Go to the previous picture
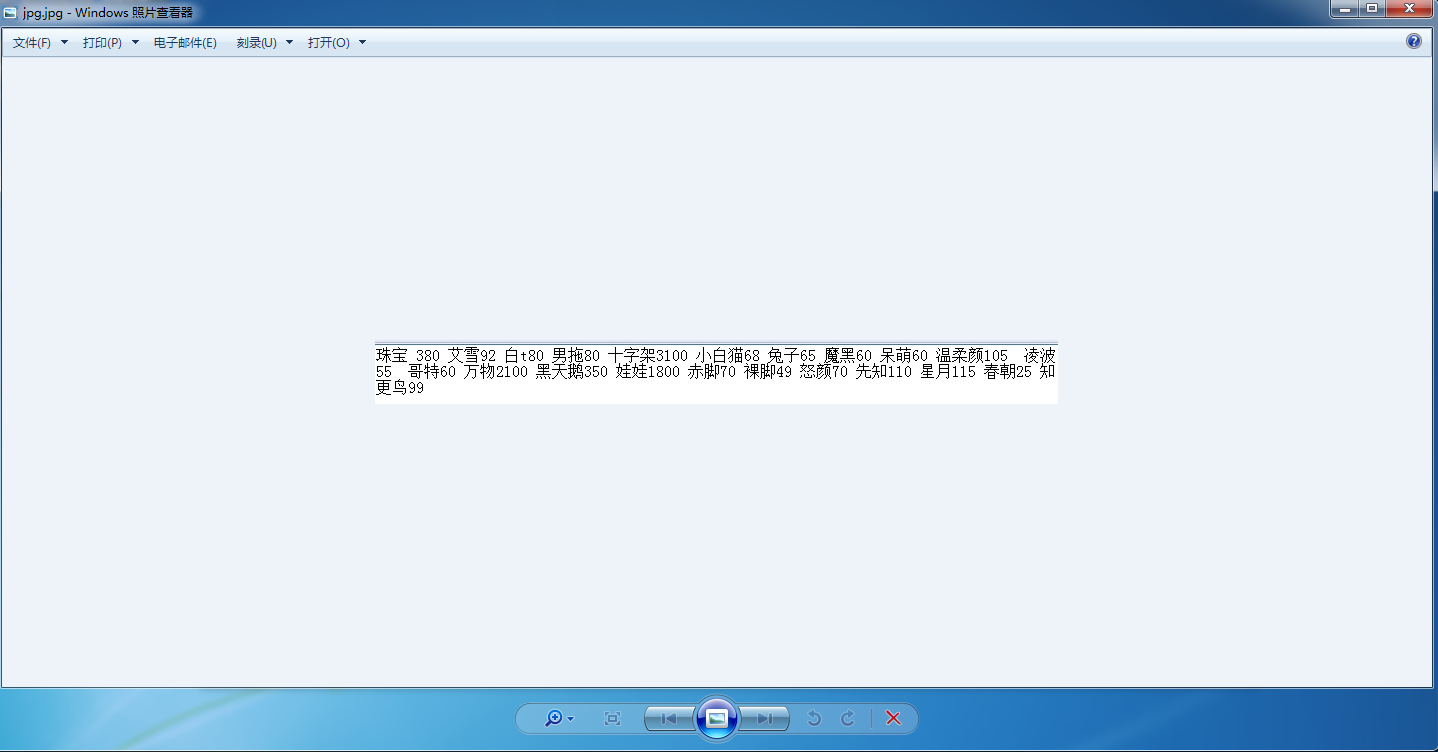The width and height of the screenshot is (1438, 752). coord(670,718)
